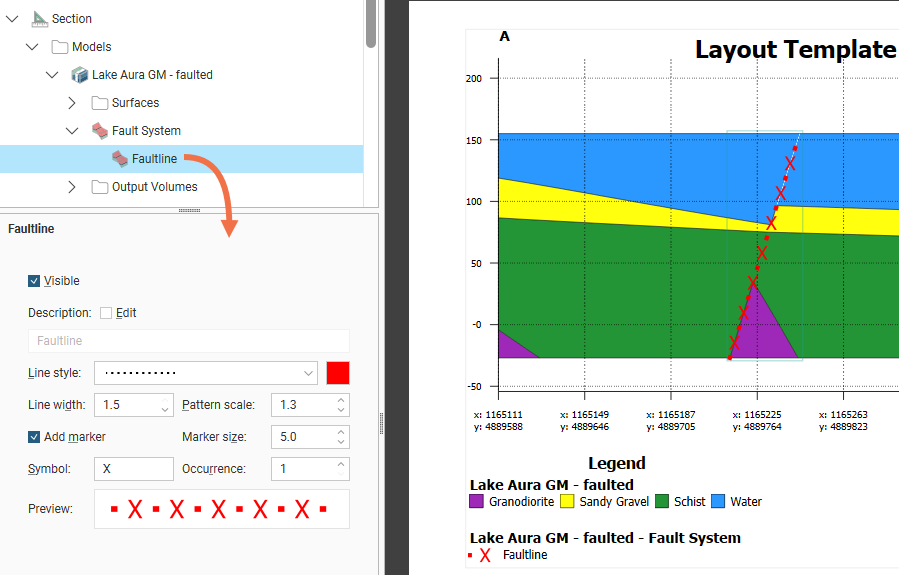Viewport: 899px width, 575px height.
Task: Click the Faultline item icon
Action: pos(119,159)
